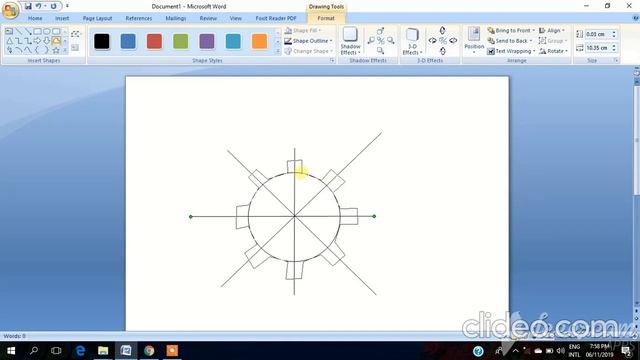Apply the orange shape style
This screenshot has width=640, height=360.
[x=260, y=41]
